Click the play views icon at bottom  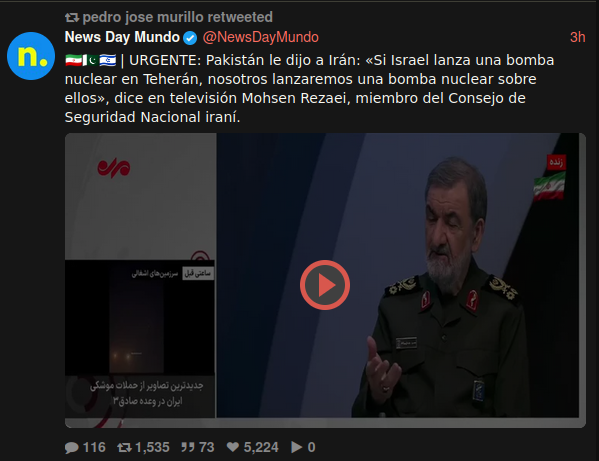coord(296,447)
